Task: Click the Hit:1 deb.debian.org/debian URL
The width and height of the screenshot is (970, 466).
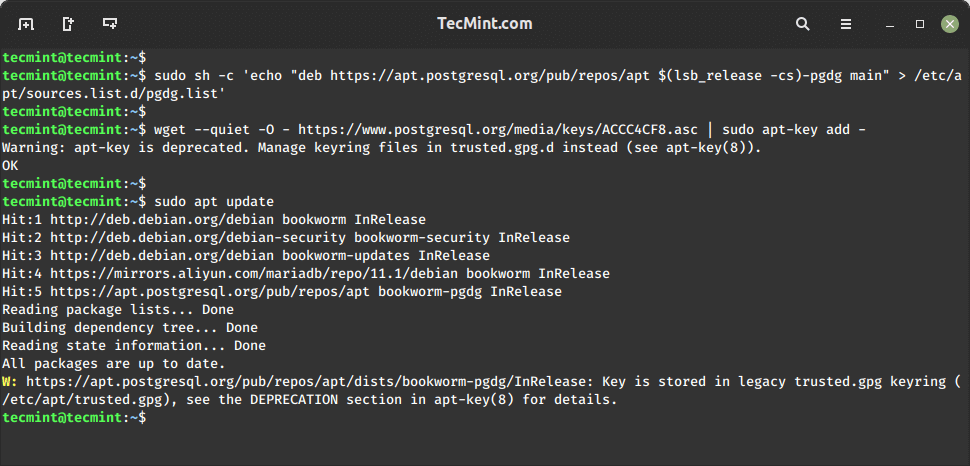Action: [162, 220]
